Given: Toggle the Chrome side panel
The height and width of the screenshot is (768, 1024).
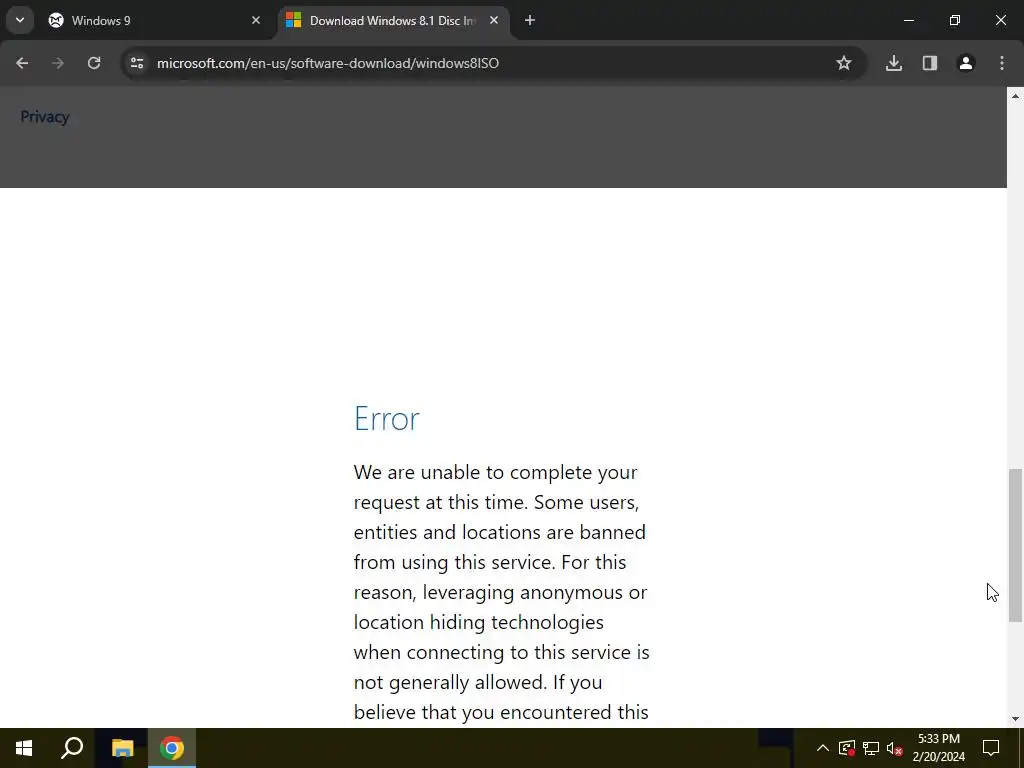Looking at the screenshot, I should (930, 63).
